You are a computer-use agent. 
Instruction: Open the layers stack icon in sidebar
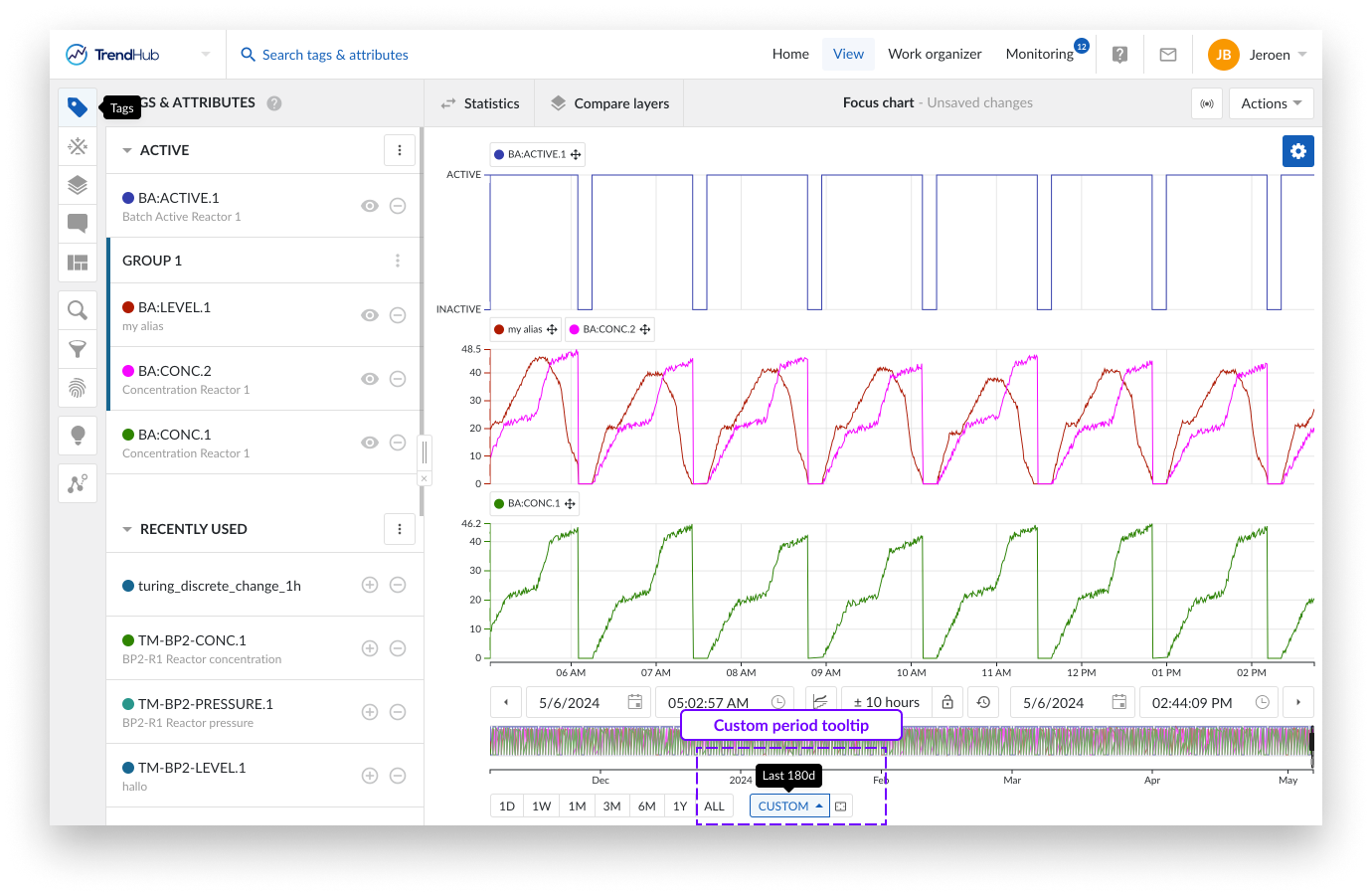[x=78, y=185]
